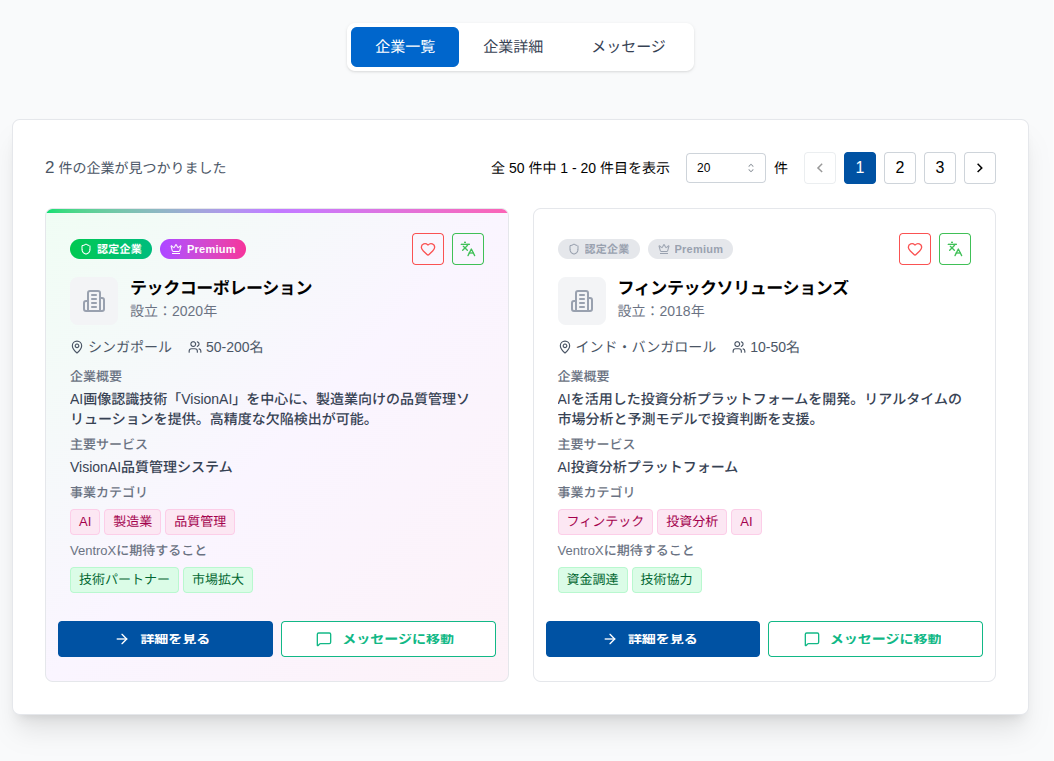Screen dimensions: 1054x761
Task: Favorite テックコーポレーション with heart icon
Action: point(428,249)
